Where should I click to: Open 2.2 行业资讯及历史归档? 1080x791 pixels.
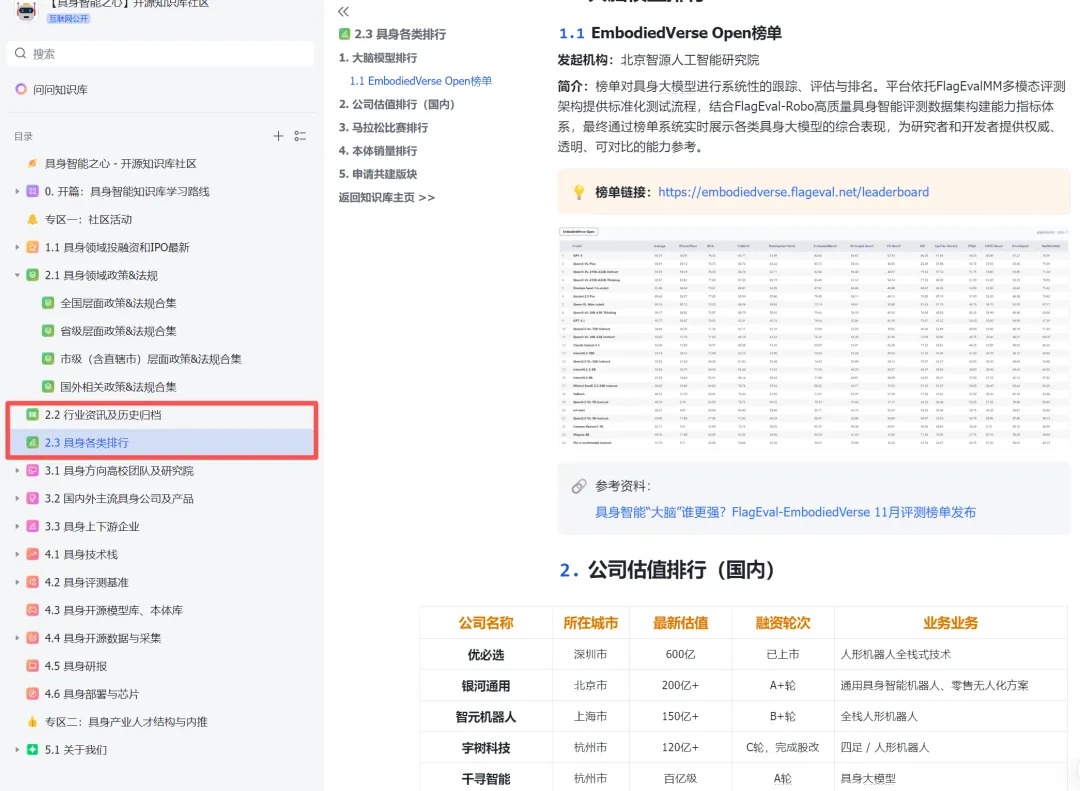[x=103, y=415]
